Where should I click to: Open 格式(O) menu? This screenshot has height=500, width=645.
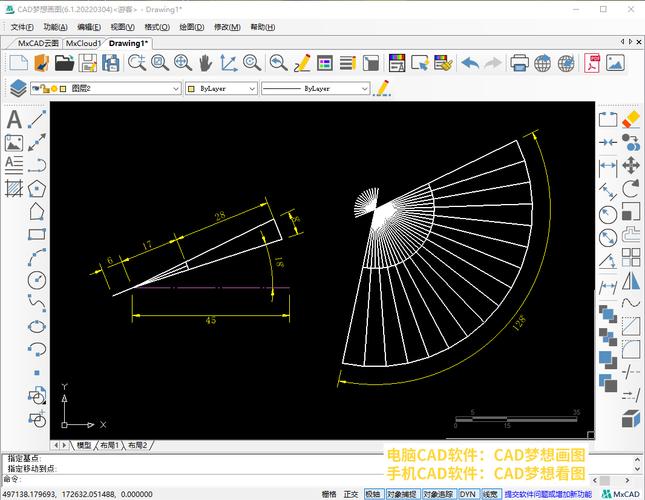pyautogui.click(x=157, y=27)
